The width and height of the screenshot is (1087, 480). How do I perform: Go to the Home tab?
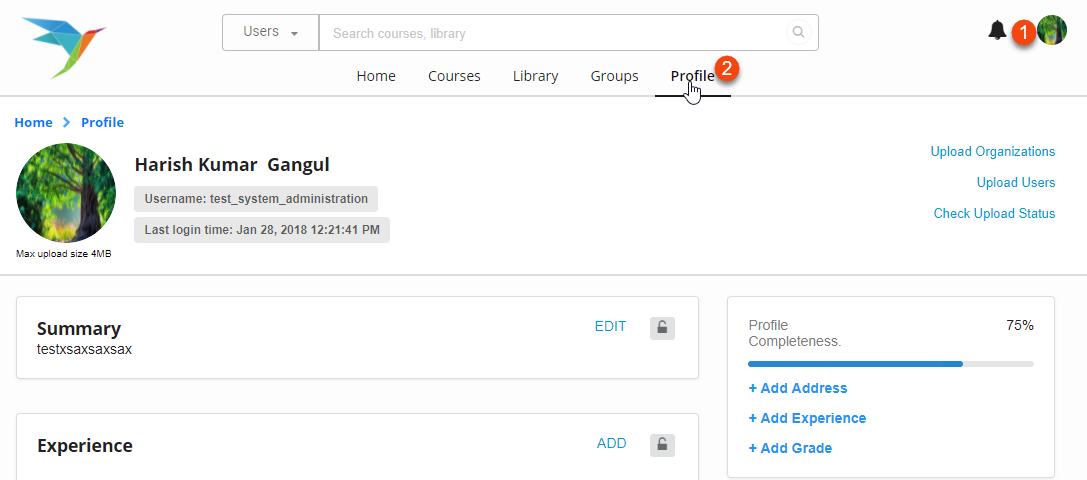pos(376,76)
